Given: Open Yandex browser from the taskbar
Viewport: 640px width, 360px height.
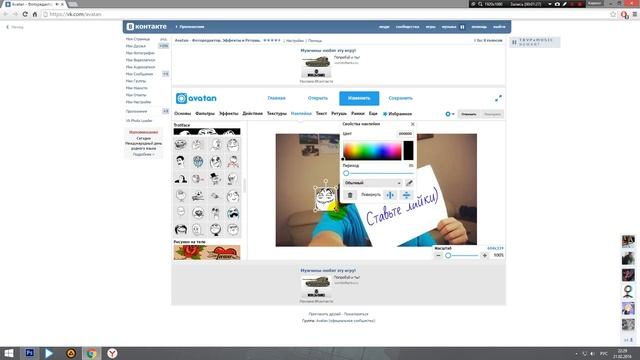Looking at the screenshot, I should point(112,353).
